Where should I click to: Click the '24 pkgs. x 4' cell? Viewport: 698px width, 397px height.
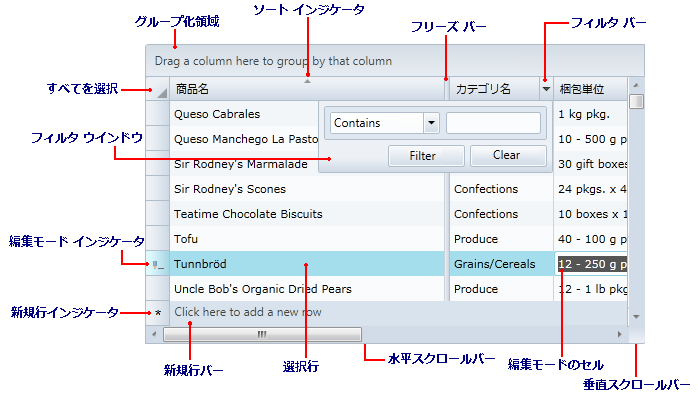click(591, 189)
